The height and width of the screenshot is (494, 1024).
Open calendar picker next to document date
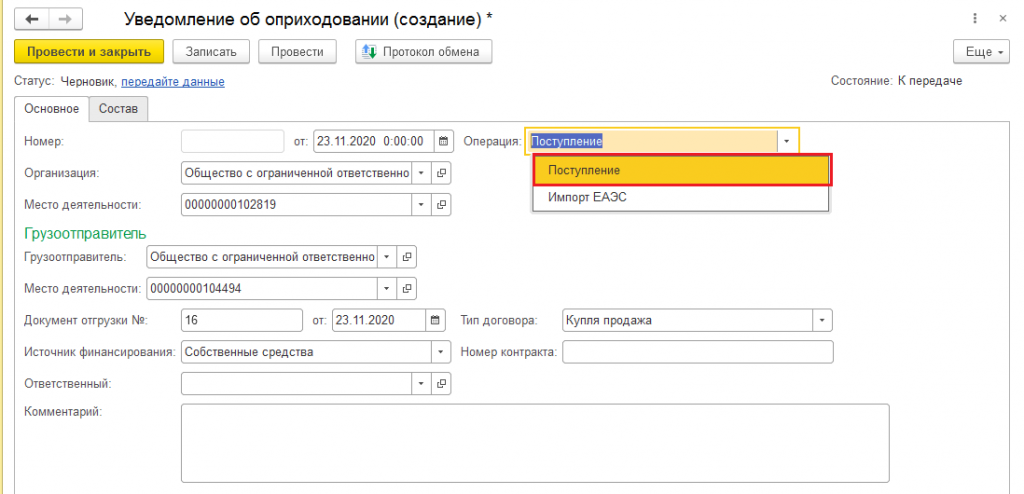click(443, 141)
